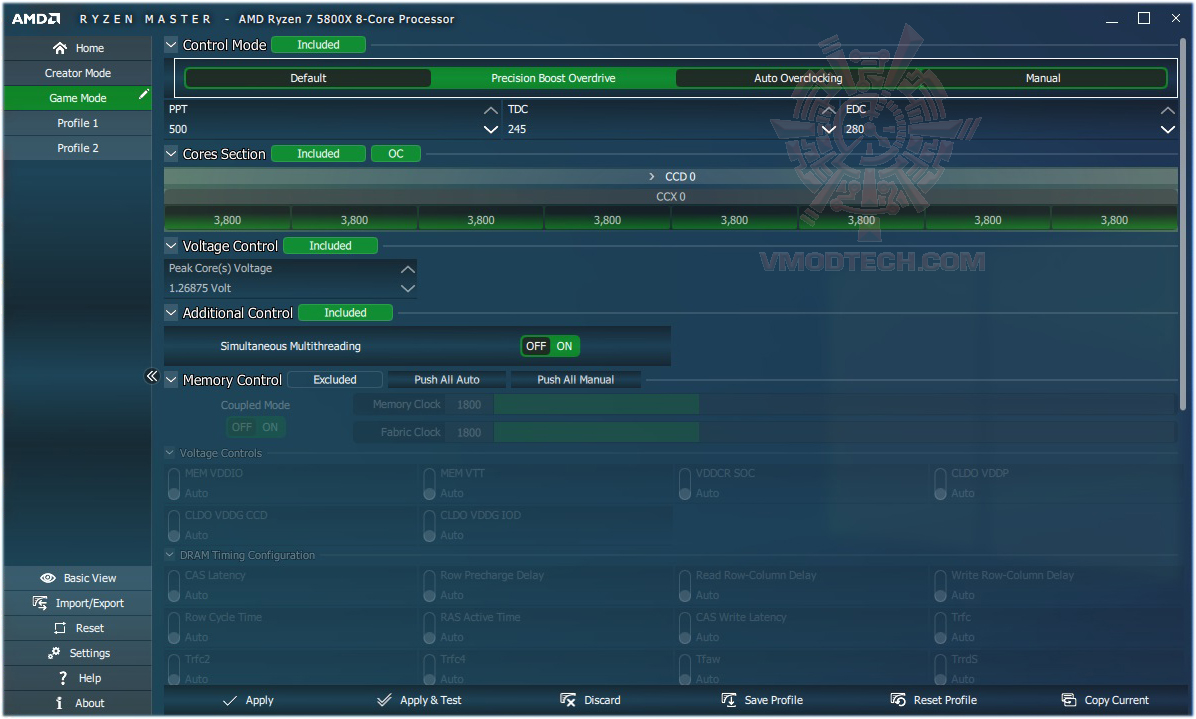The width and height of the screenshot is (1196, 719).
Task: Click the Reset icon in sidebar
Action: pyautogui.click(x=60, y=628)
